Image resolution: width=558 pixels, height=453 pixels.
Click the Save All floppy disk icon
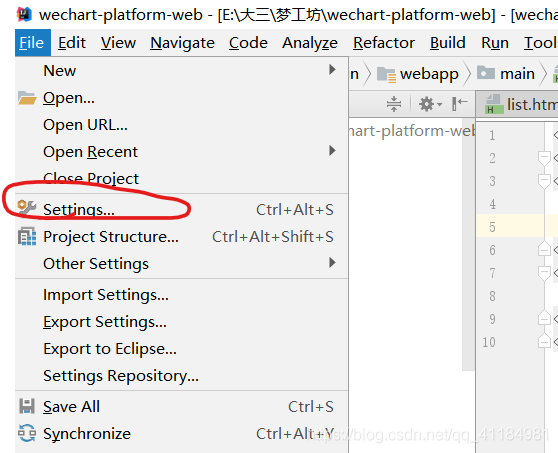[27, 406]
